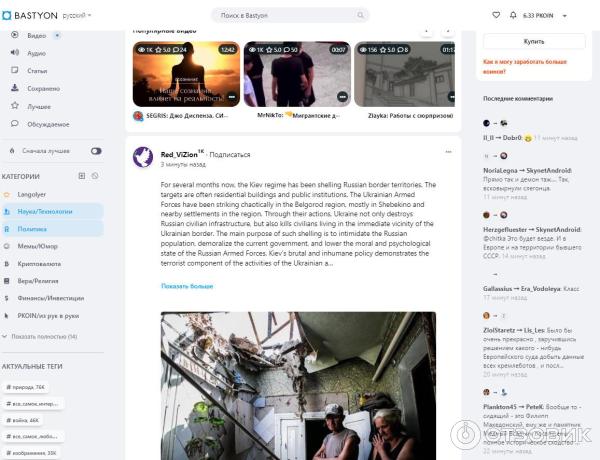The width and height of the screenshot is (600, 460).
Task: Go to the Статьи menu item
Action: point(37,71)
